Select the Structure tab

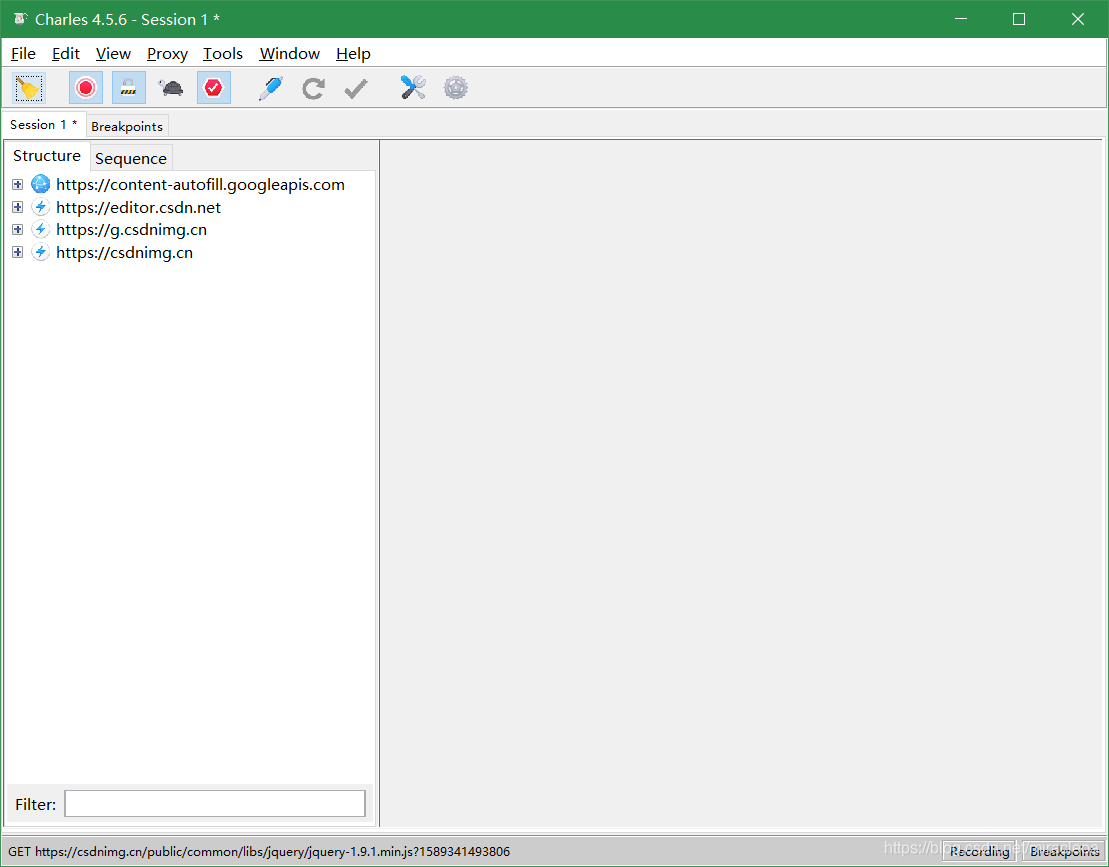pos(47,156)
